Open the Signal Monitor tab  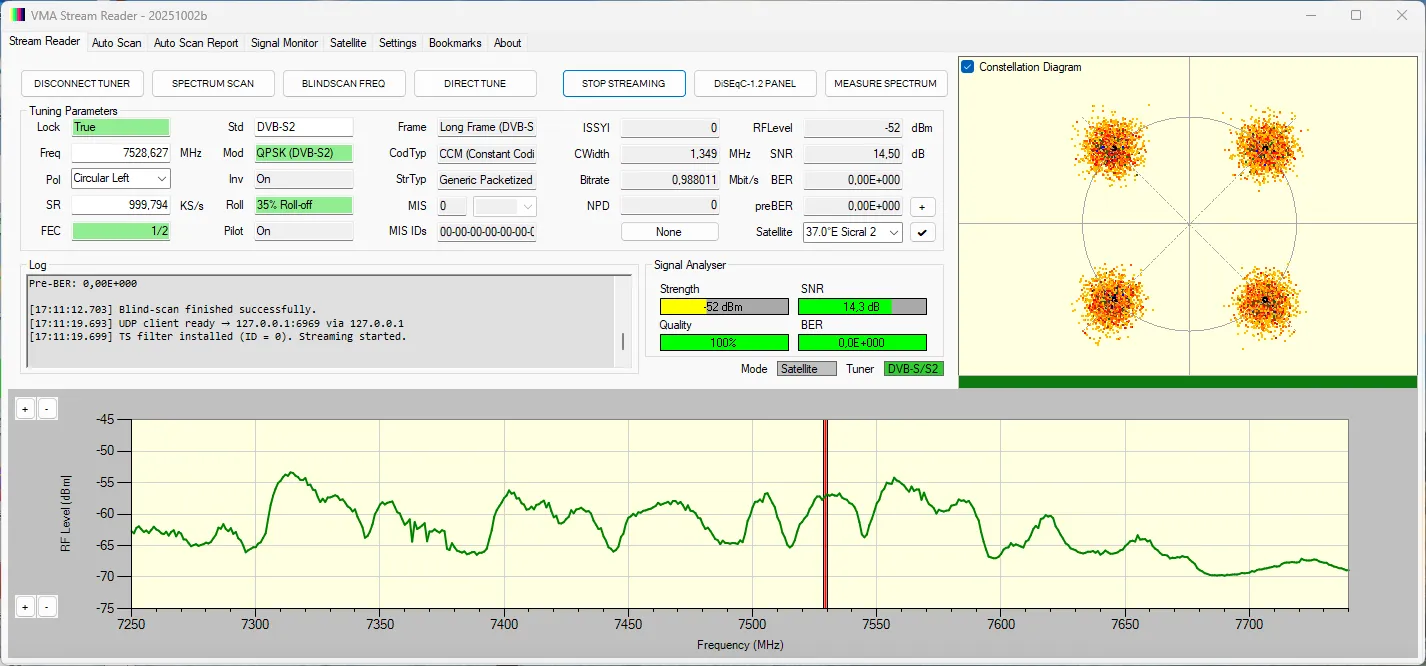(x=284, y=43)
